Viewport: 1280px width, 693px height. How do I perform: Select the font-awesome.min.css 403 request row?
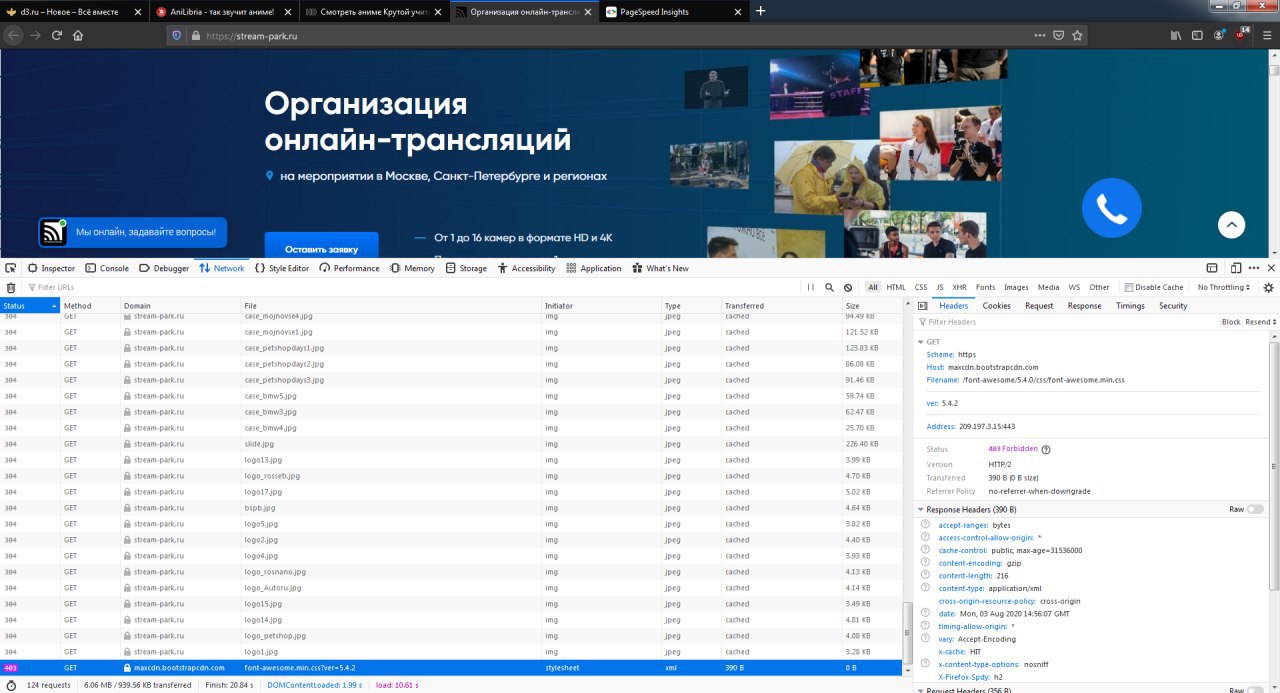pos(451,667)
